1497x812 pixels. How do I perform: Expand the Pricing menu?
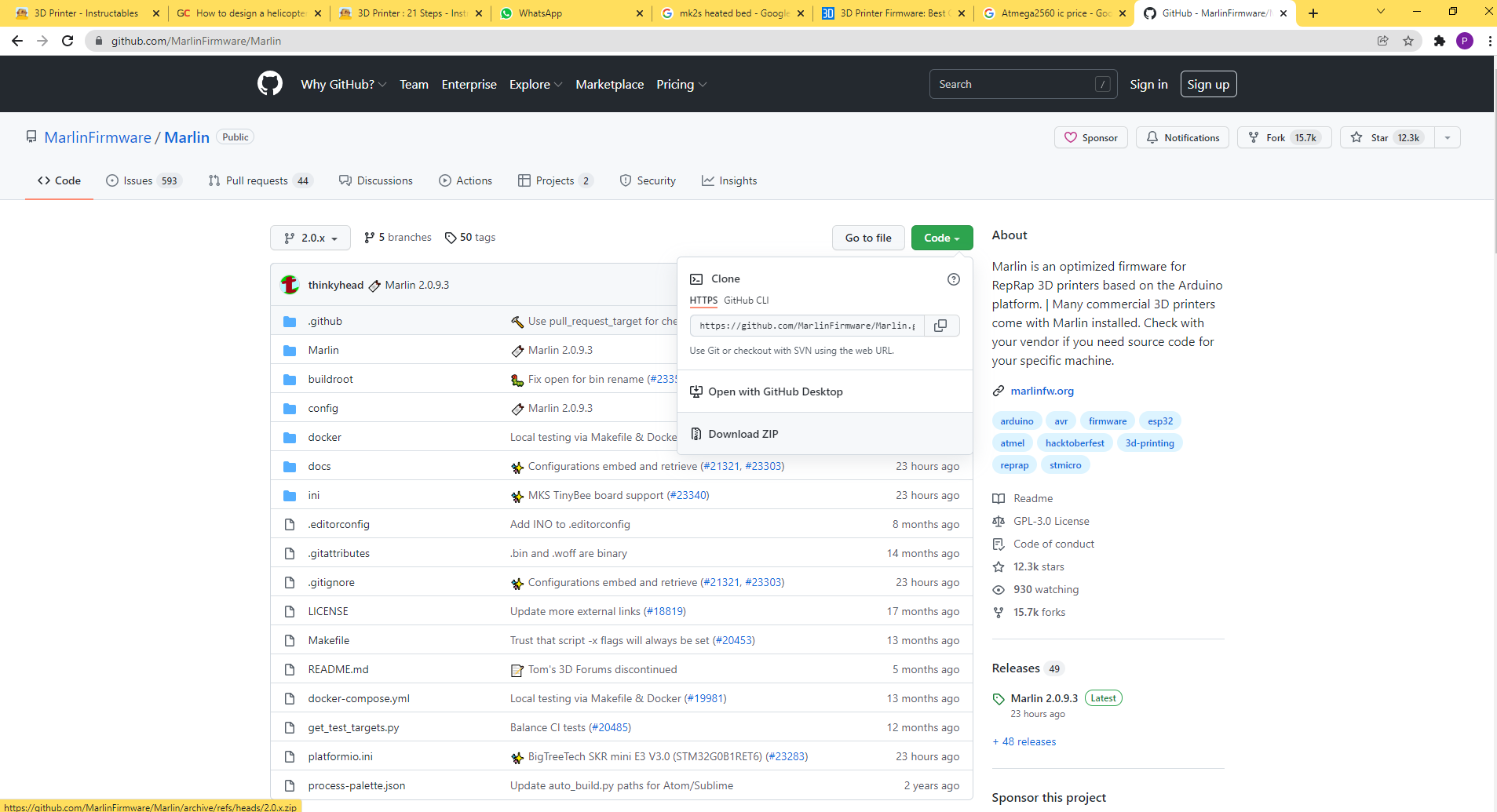coord(681,84)
